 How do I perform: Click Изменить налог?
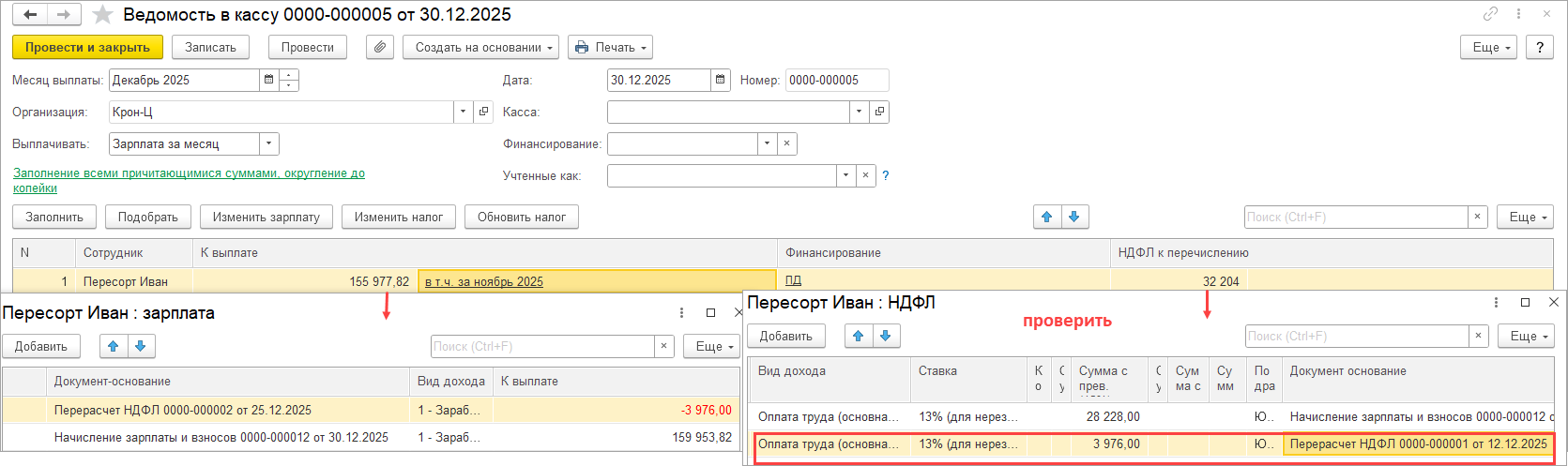coord(399,217)
